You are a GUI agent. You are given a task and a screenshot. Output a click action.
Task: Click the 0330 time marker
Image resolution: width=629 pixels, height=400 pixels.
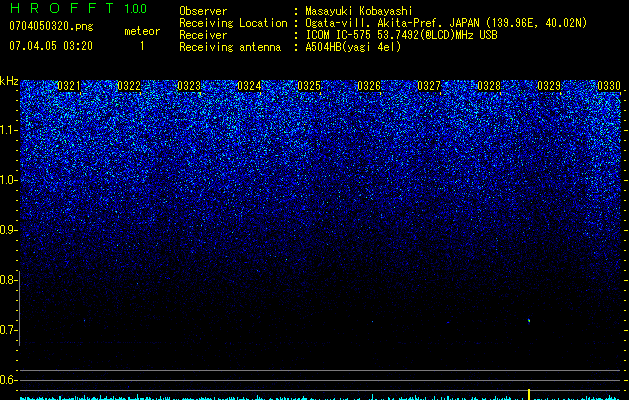pyautogui.click(x=609, y=86)
